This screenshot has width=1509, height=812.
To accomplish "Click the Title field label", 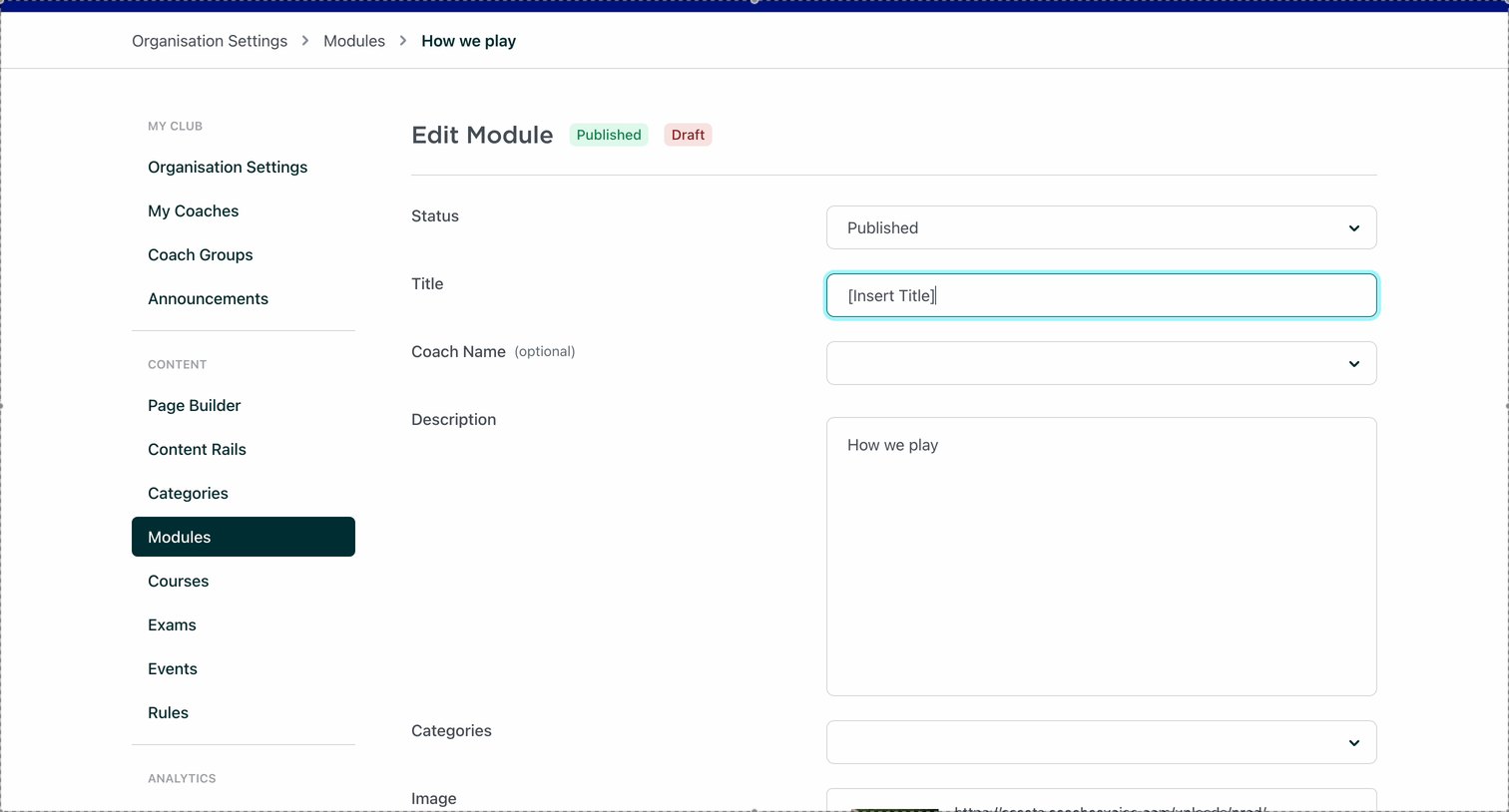I will 427,284.
